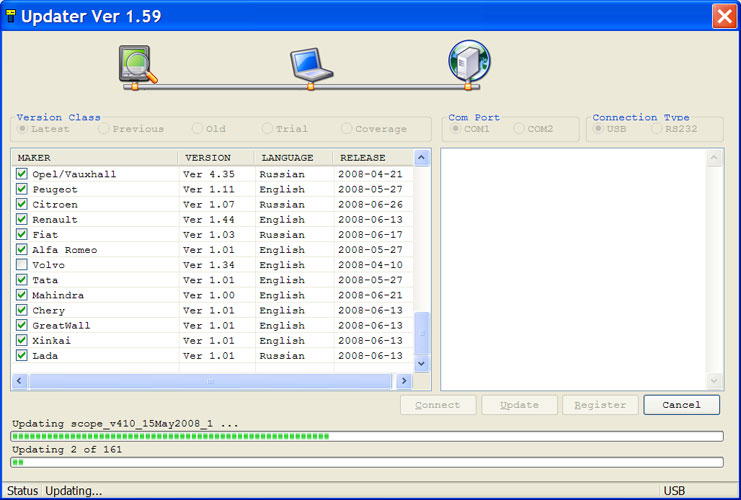The height and width of the screenshot is (500, 741).
Task: Click the Peugeot release date 2008-05-27
Action: point(370,189)
